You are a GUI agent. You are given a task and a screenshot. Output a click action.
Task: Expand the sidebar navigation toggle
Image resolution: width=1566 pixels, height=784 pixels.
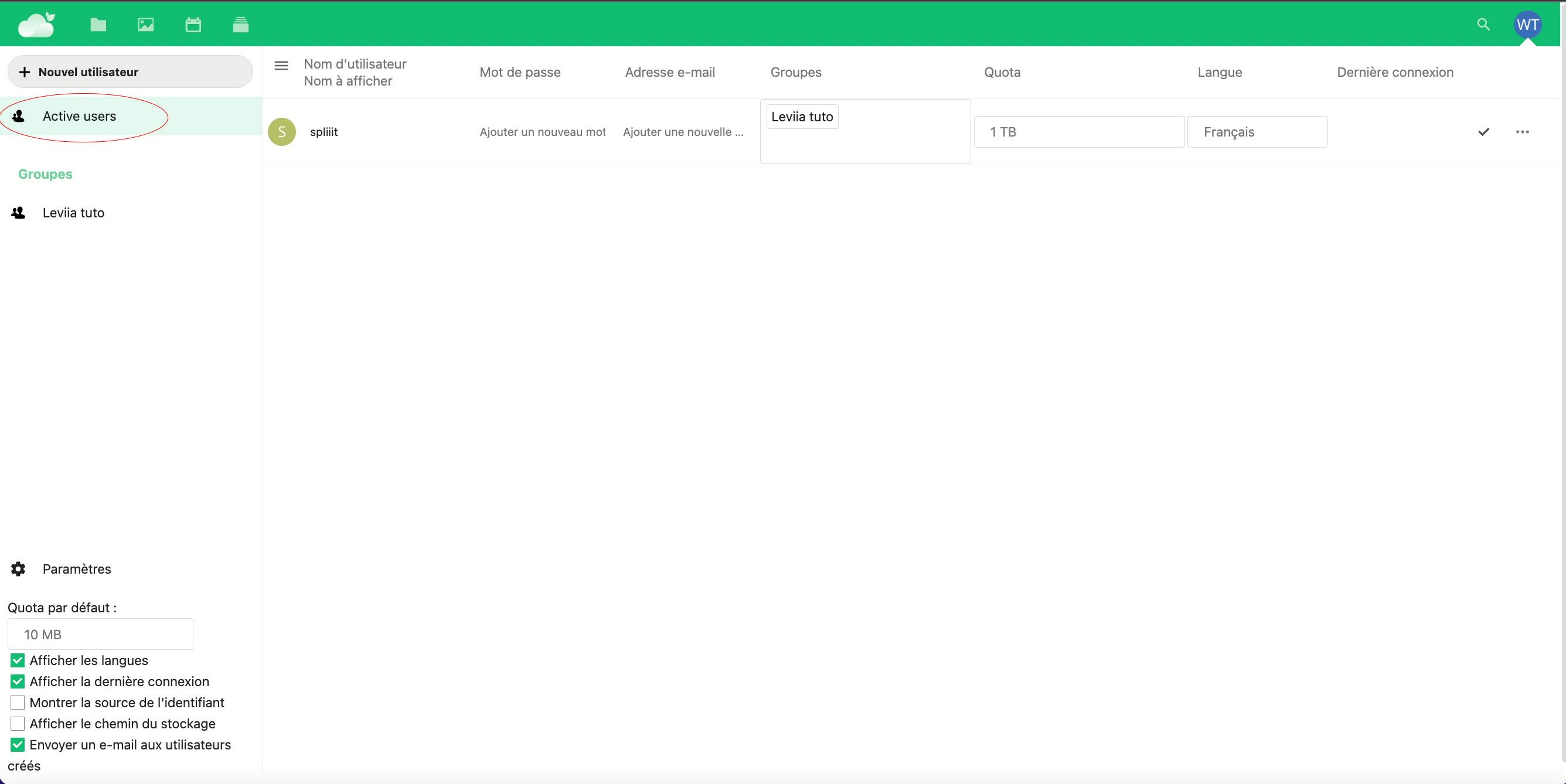tap(281, 64)
